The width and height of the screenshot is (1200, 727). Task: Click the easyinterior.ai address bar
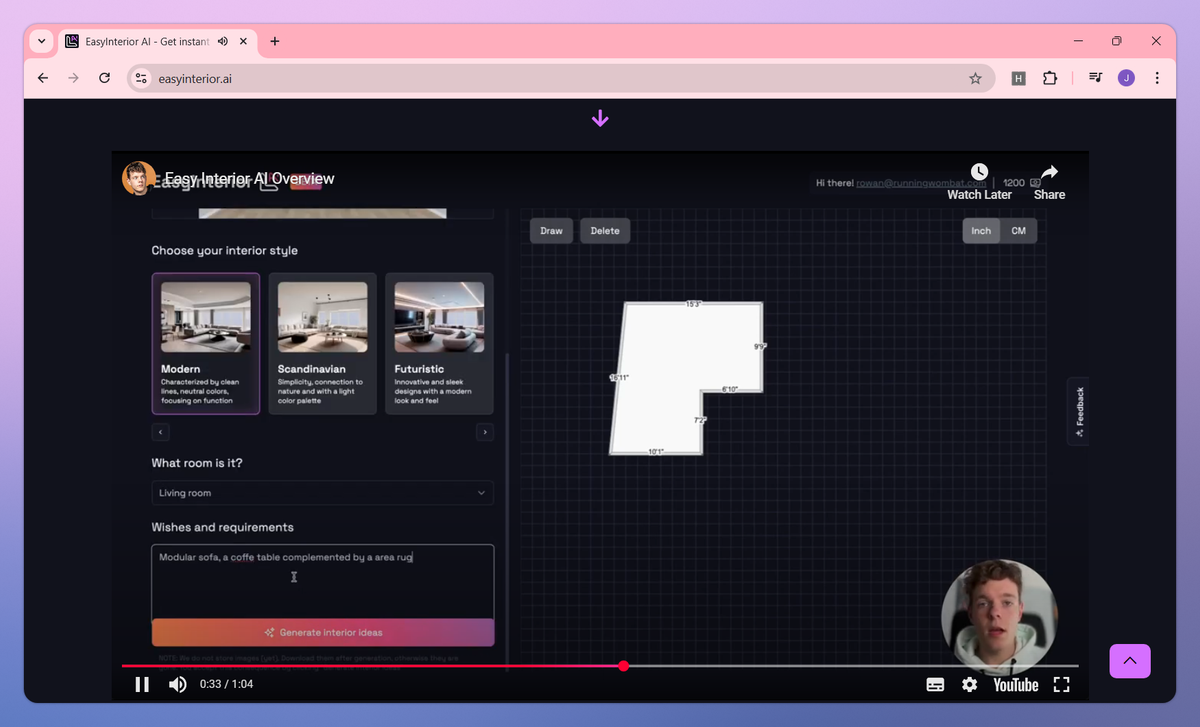(x=561, y=78)
